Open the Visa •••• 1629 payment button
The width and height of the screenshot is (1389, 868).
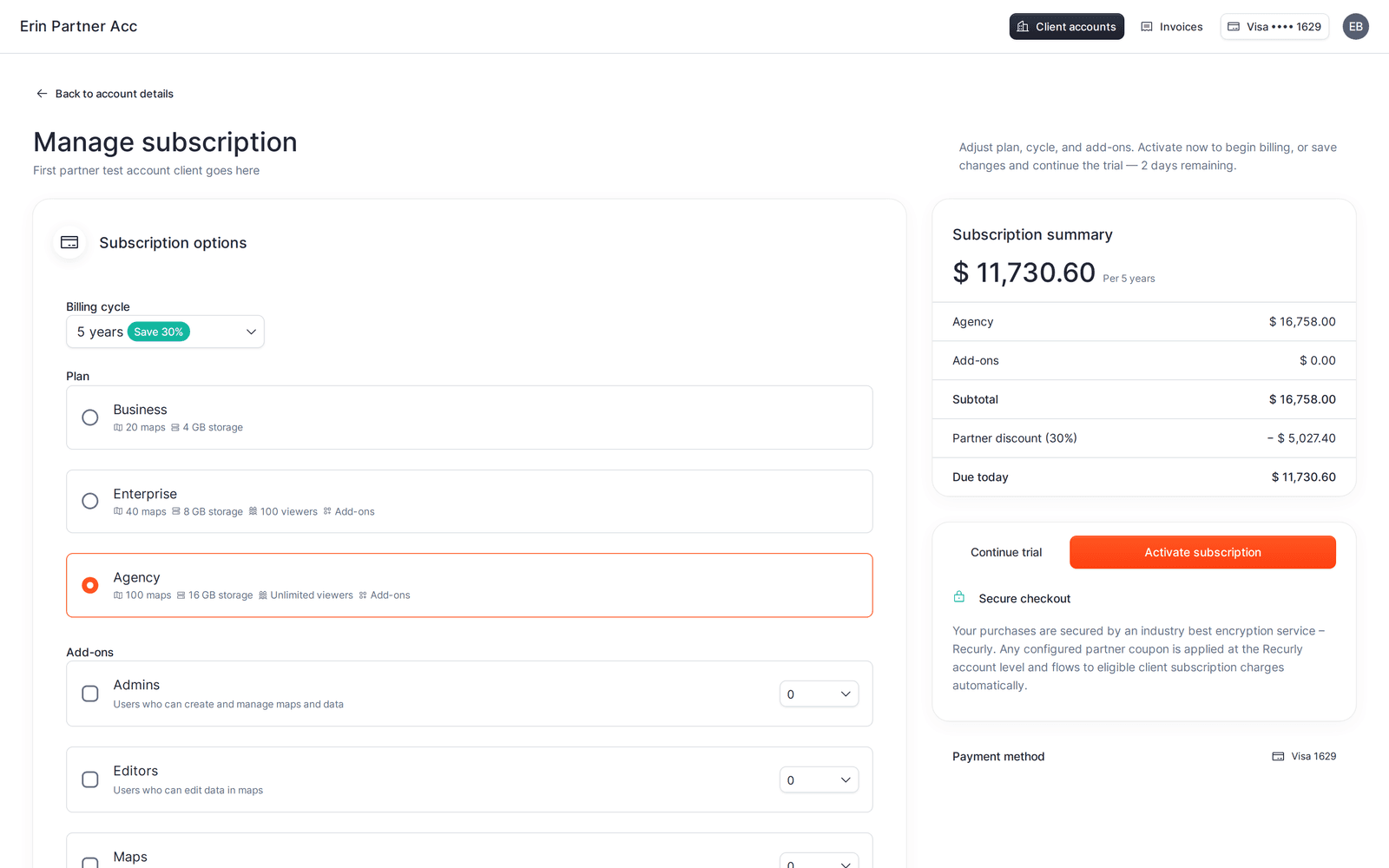coord(1274,27)
